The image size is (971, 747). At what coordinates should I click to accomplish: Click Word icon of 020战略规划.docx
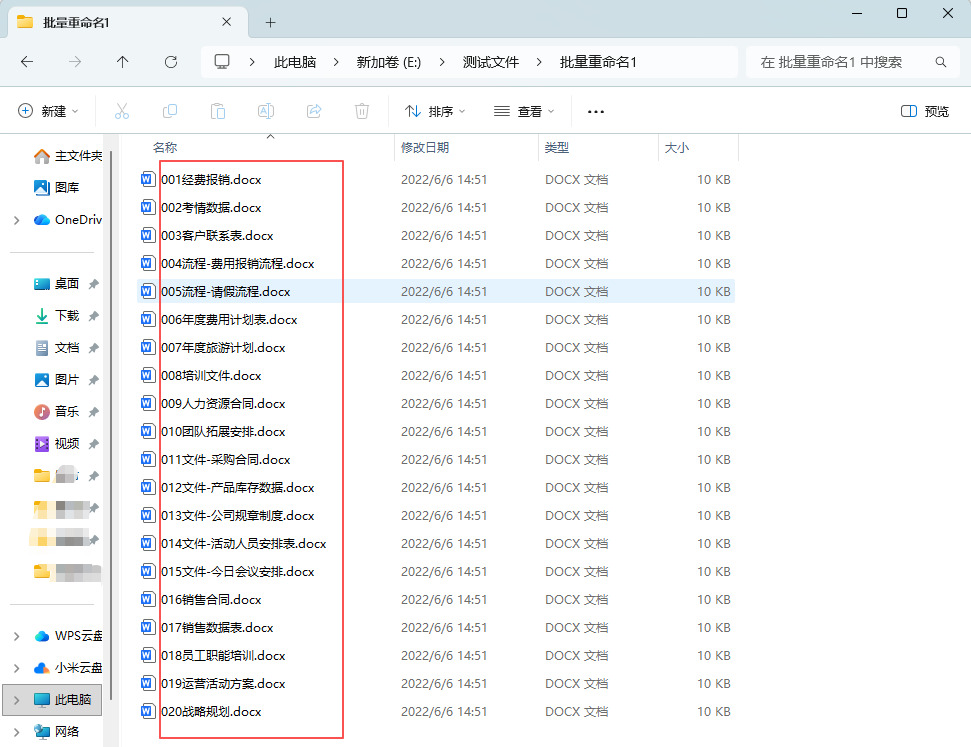click(147, 712)
